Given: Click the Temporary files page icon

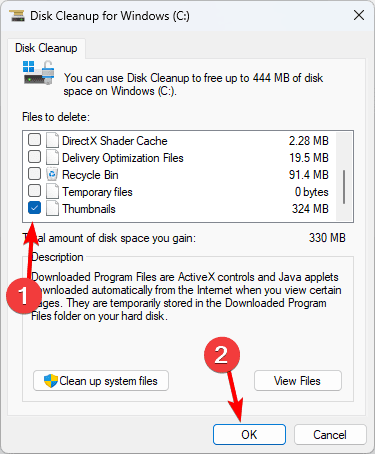Looking at the screenshot, I should click(52, 191).
